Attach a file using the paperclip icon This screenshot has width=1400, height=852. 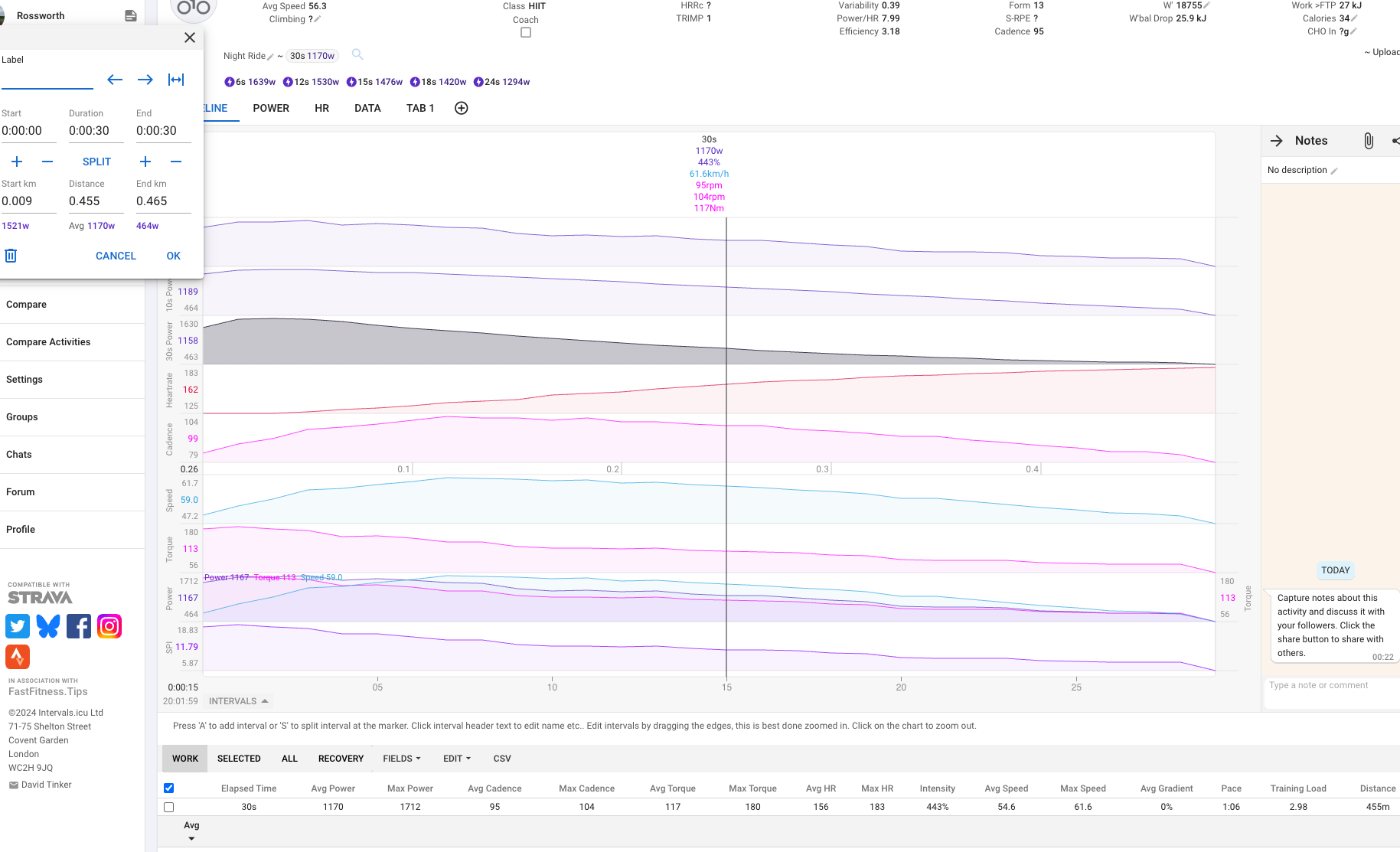1368,141
